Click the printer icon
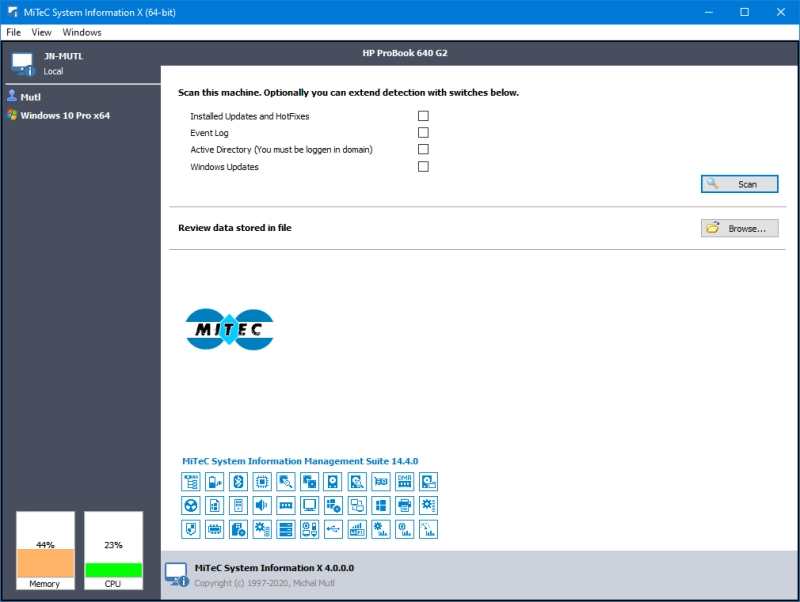 (405, 506)
